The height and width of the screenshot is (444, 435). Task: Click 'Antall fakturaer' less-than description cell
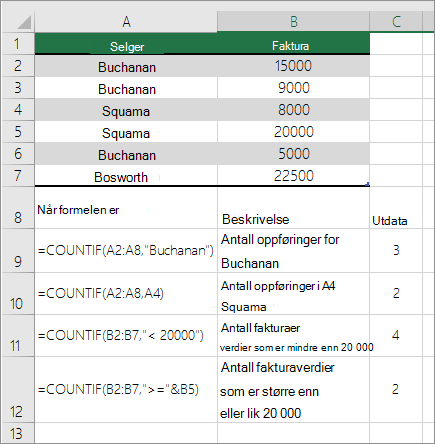point(293,336)
